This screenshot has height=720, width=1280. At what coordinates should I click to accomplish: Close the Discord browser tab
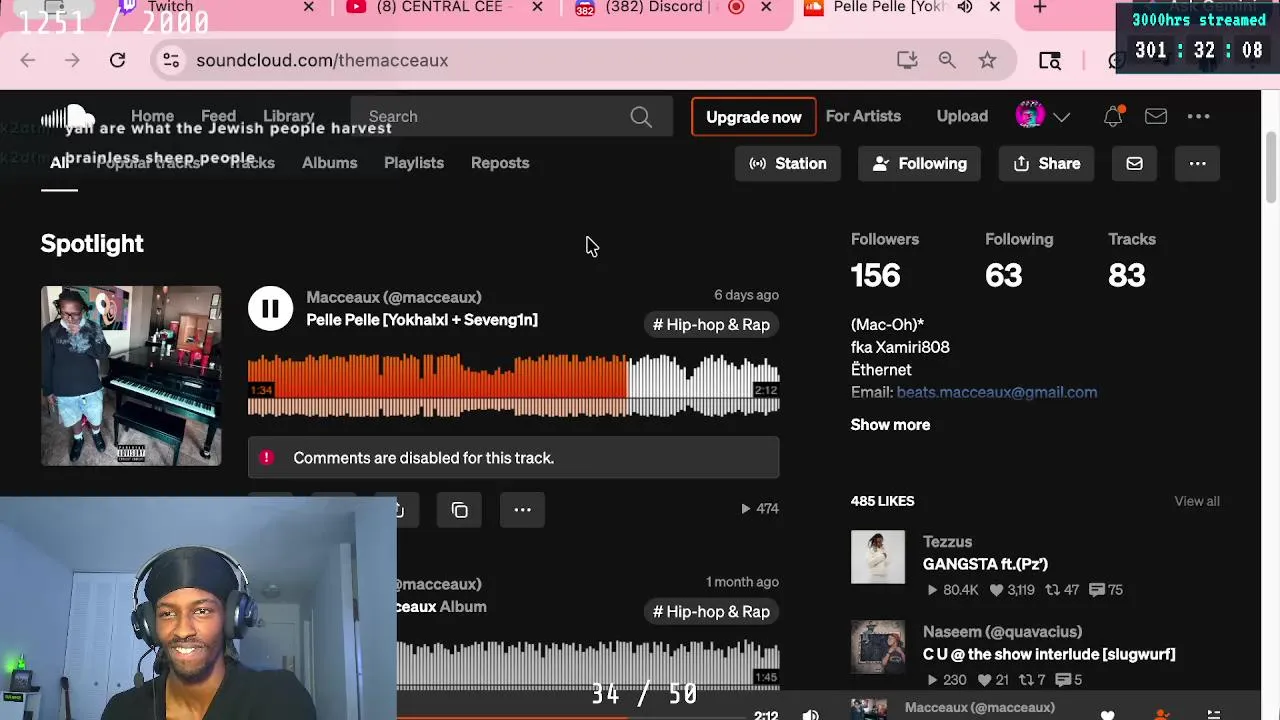tap(766, 8)
